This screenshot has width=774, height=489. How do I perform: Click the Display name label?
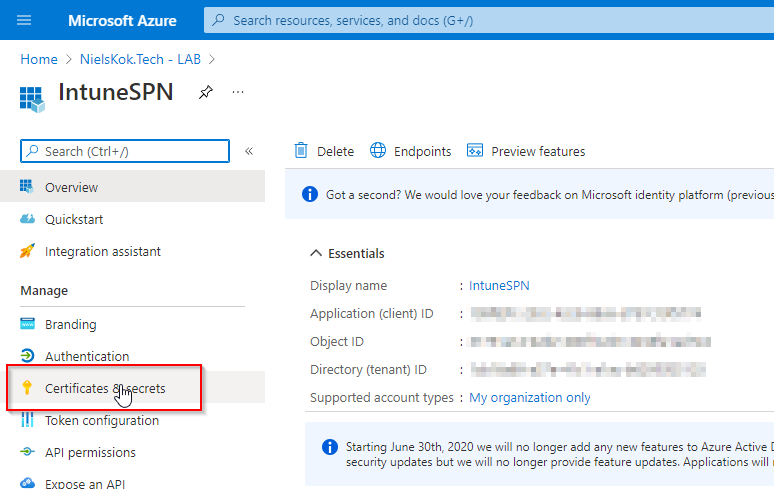348,286
